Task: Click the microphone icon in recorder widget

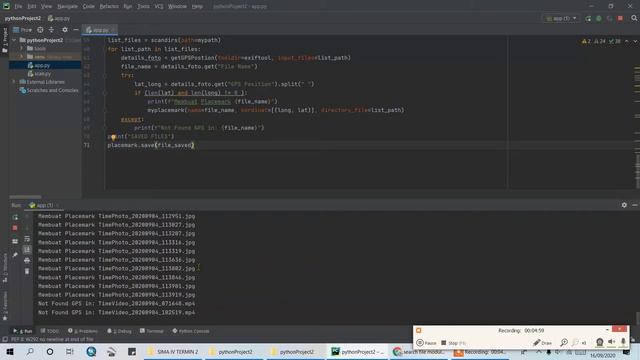Action: point(623,342)
